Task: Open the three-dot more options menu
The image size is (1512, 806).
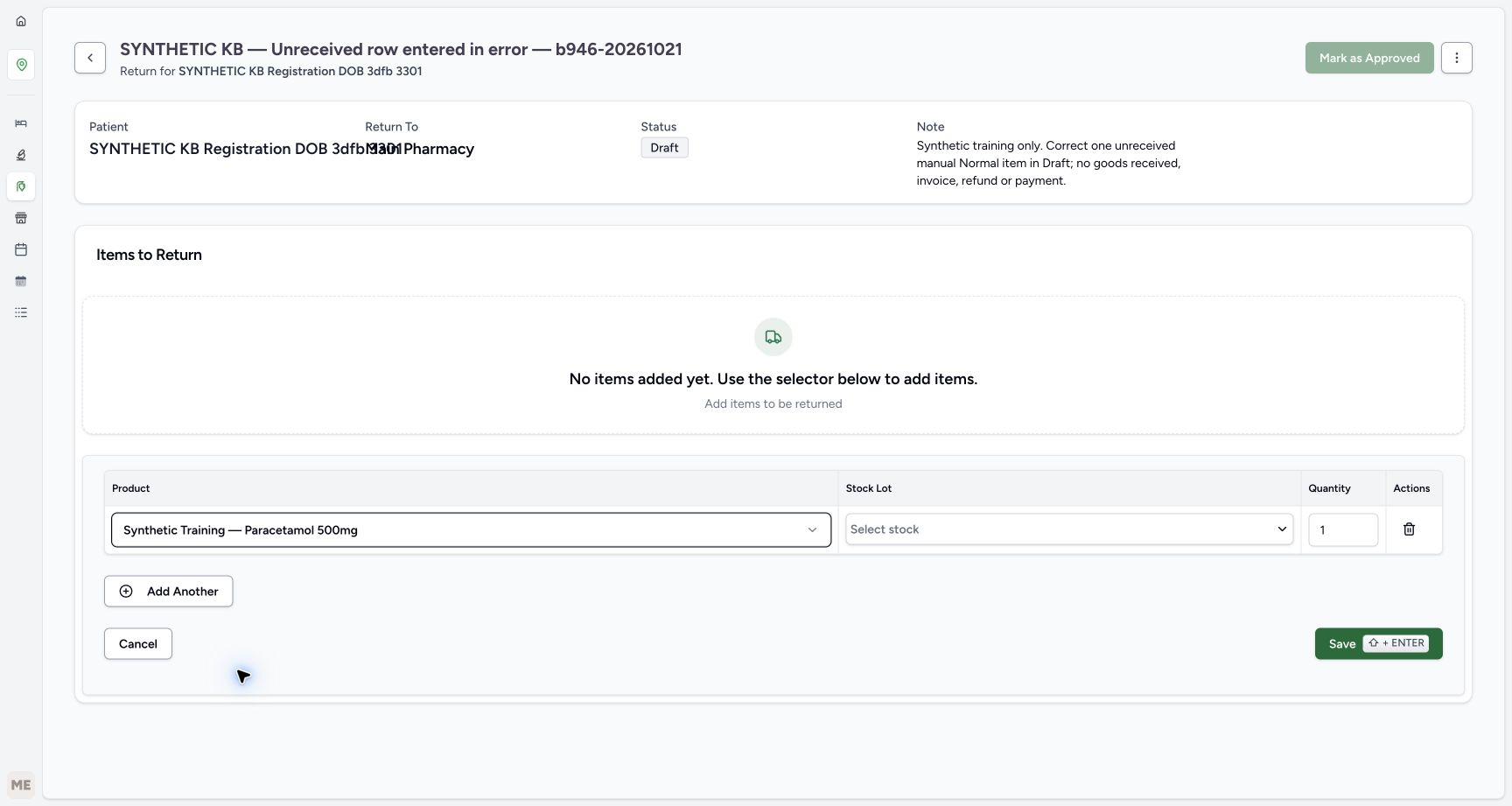Action: pos(1456,58)
